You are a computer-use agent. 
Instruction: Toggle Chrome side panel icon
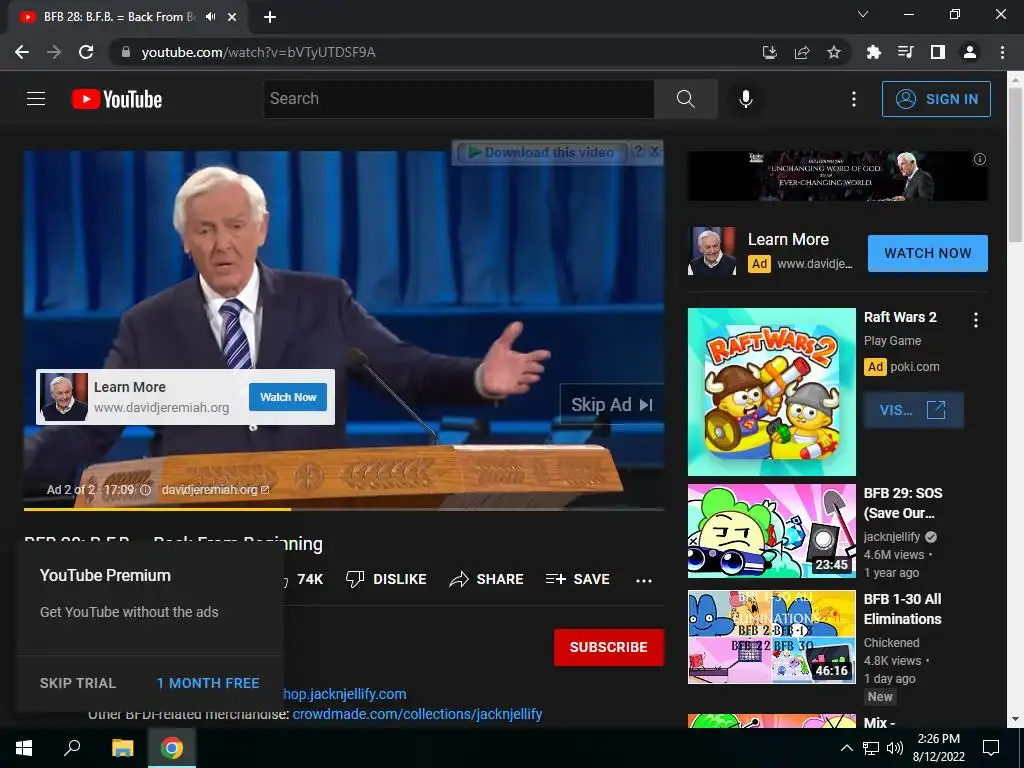938,52
